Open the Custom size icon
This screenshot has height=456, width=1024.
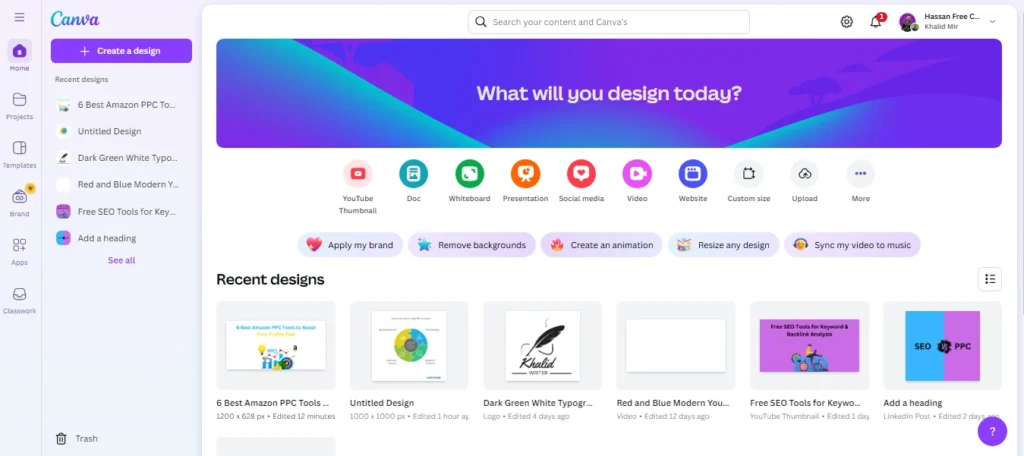point(748,174)
